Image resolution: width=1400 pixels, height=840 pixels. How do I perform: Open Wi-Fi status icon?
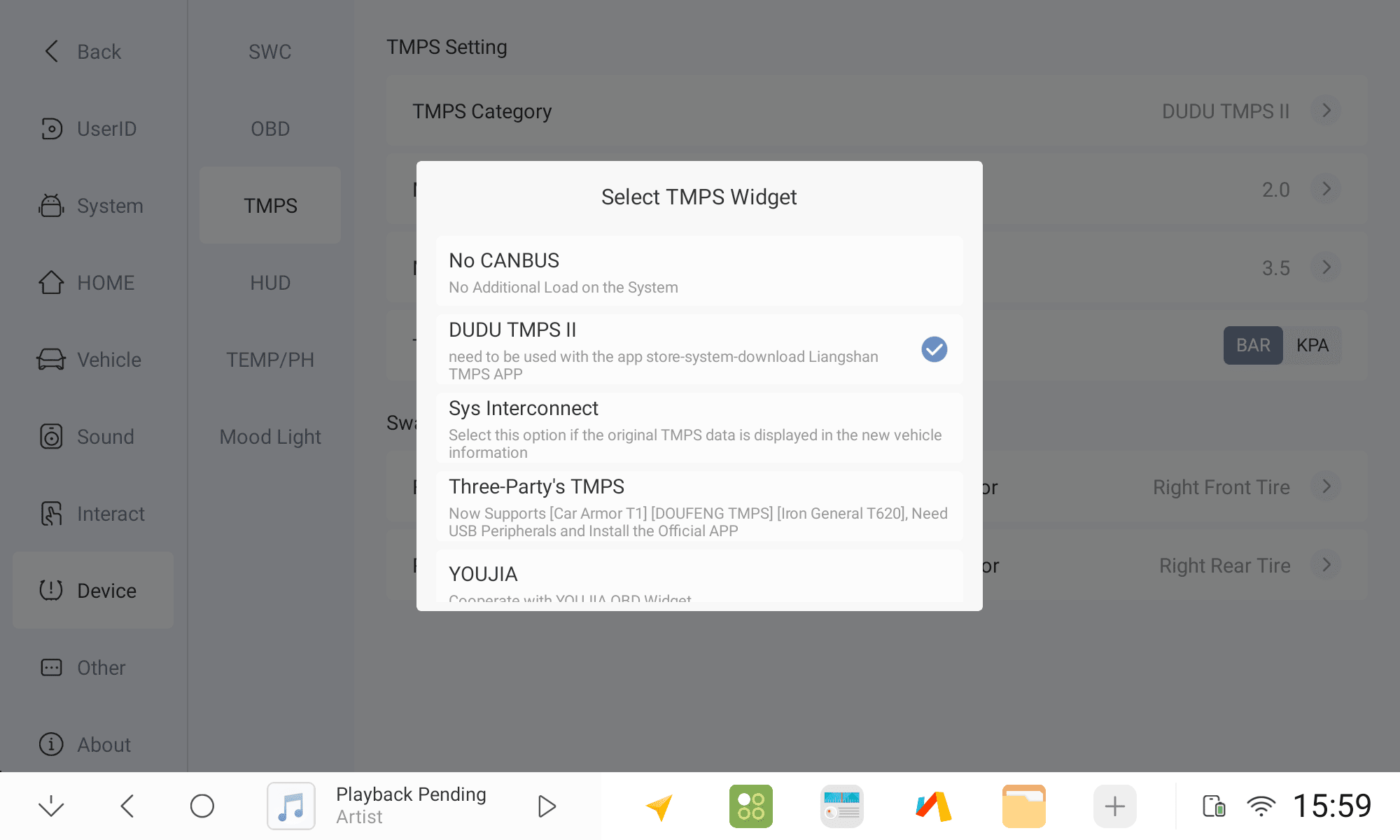1261,806
